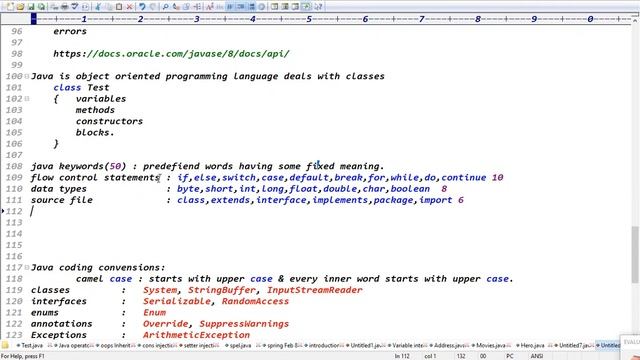The width and height of the screenshot is (640, 360).
Task: Switch to the Hero.java tab
Action: 533,345
